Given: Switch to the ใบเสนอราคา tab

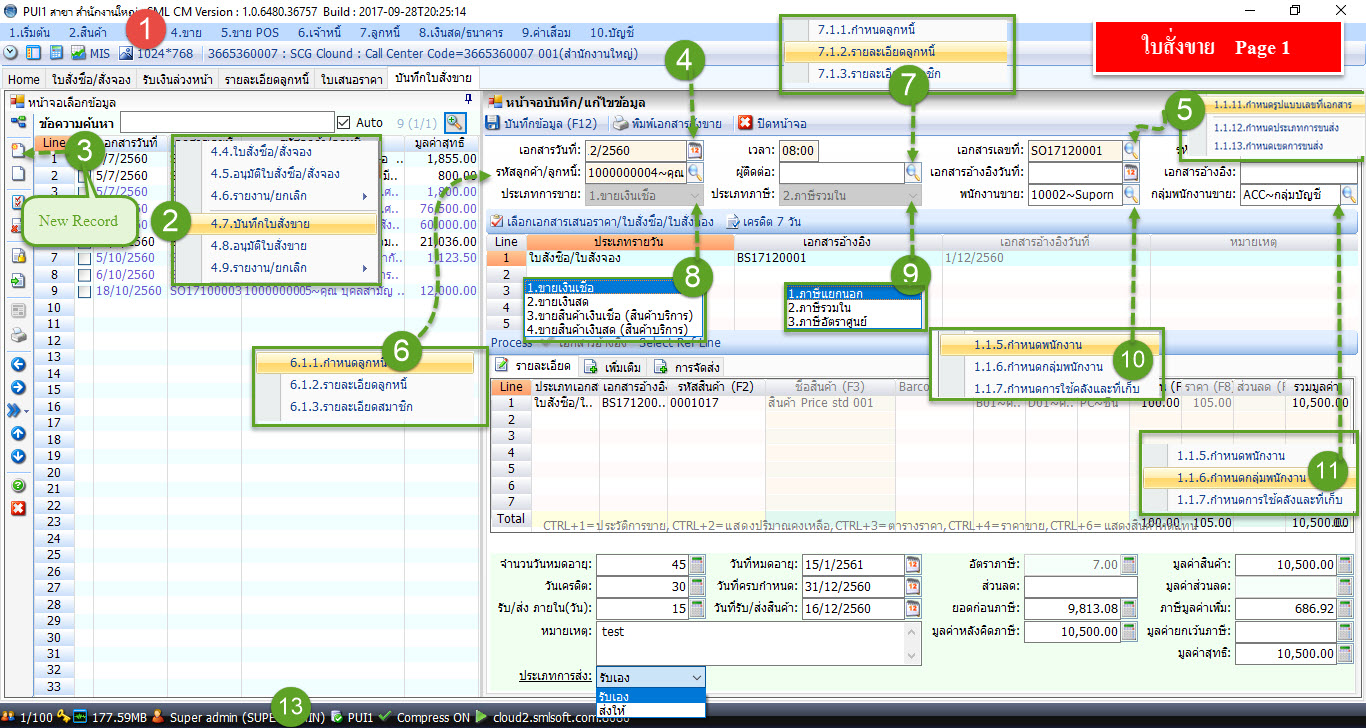Looking at the screenshot, I should coord(353,79).
